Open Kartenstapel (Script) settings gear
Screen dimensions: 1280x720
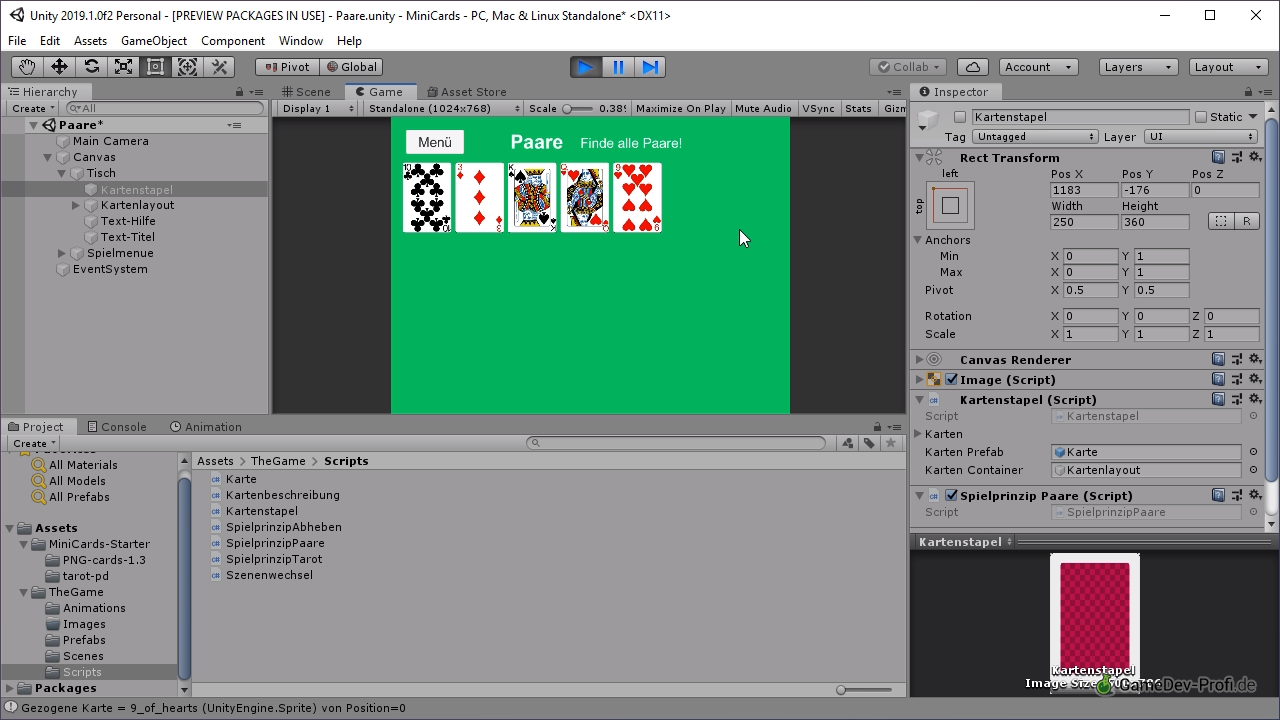[1255, 400]
